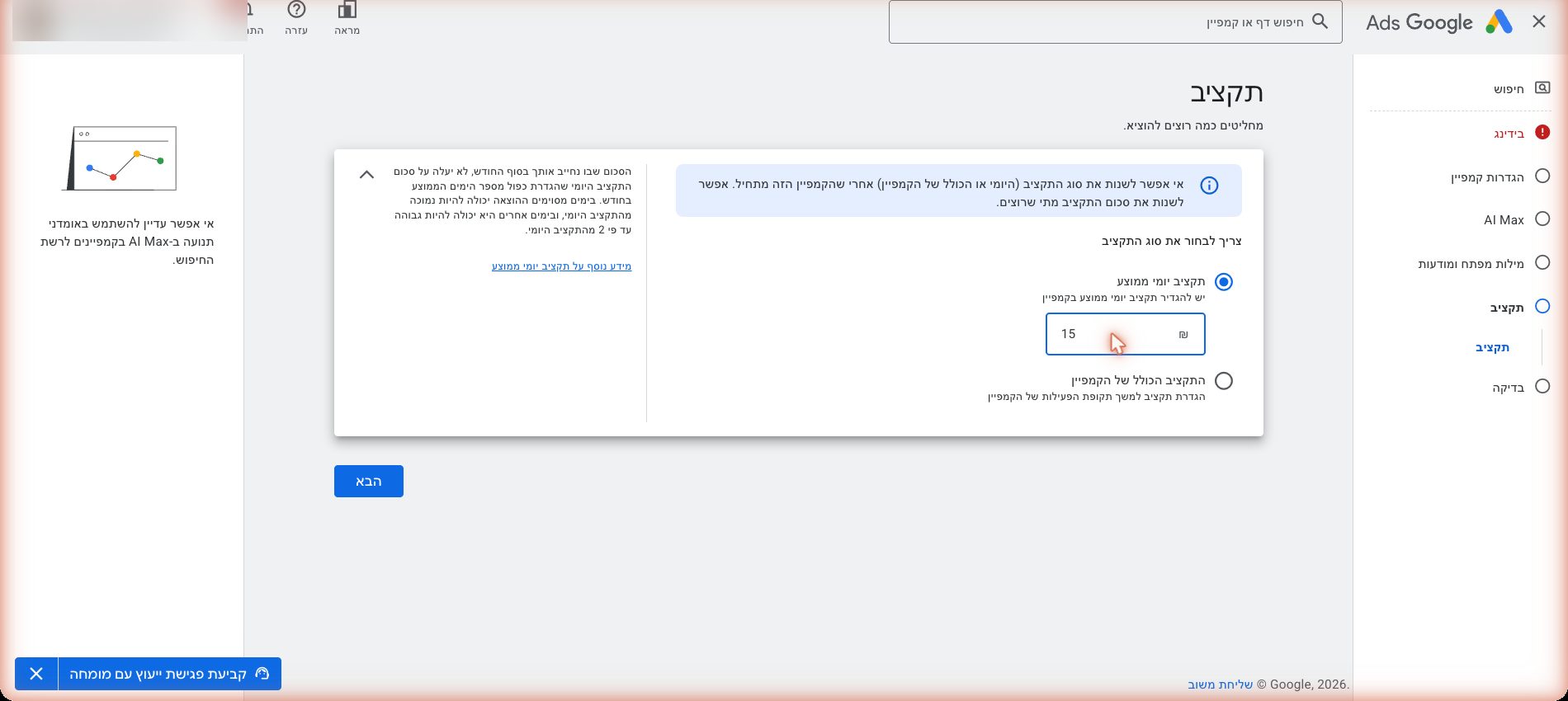This screenshot has width=1568, height=701.
Task: Click the הבא next button
Action: (x=369, y=481)
